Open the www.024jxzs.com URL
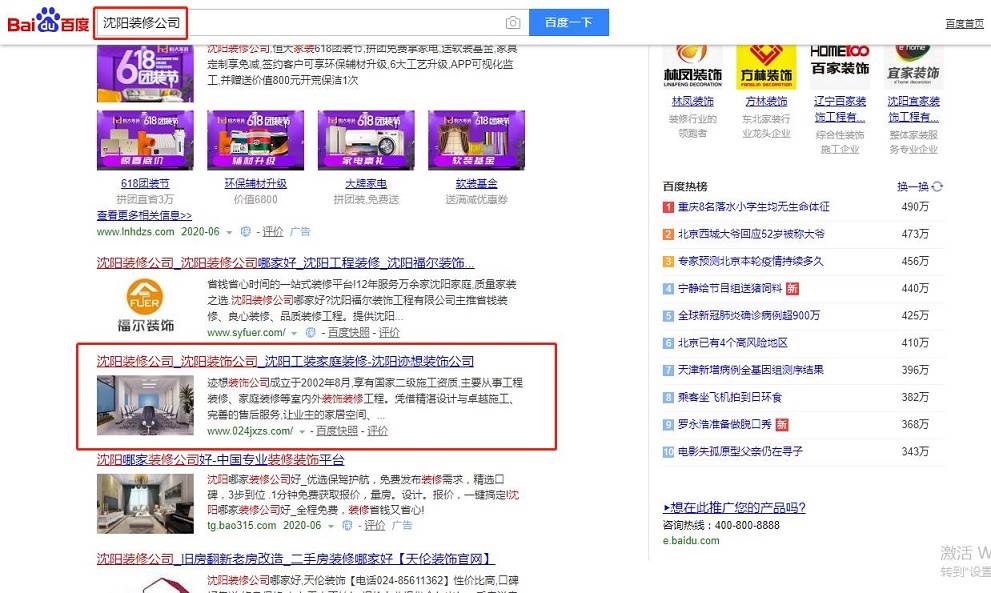The width and height of the screenshot is (991, 593). coord(250,431)
